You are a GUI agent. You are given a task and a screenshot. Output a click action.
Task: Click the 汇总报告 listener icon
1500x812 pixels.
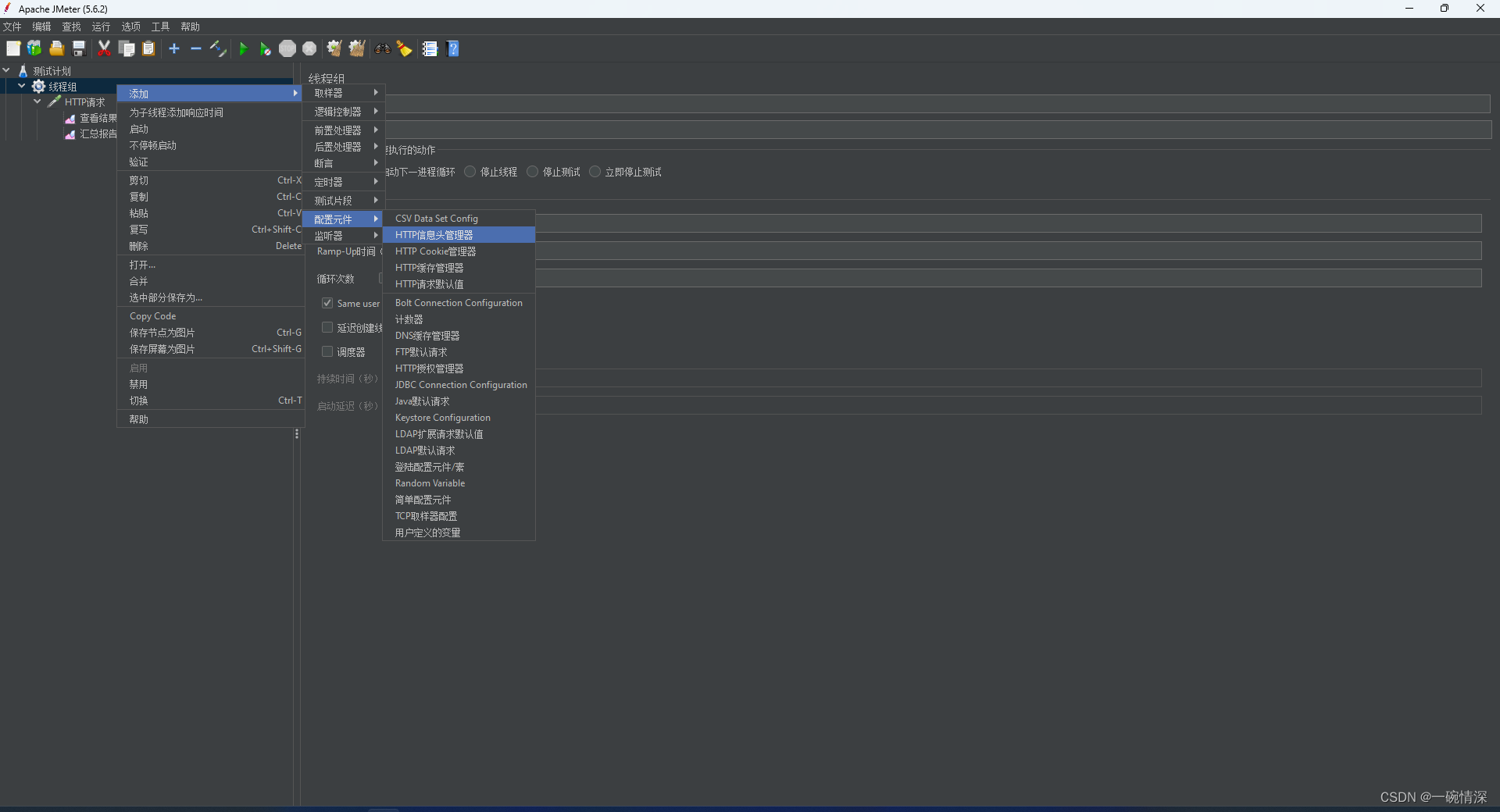tap(70, 134)
